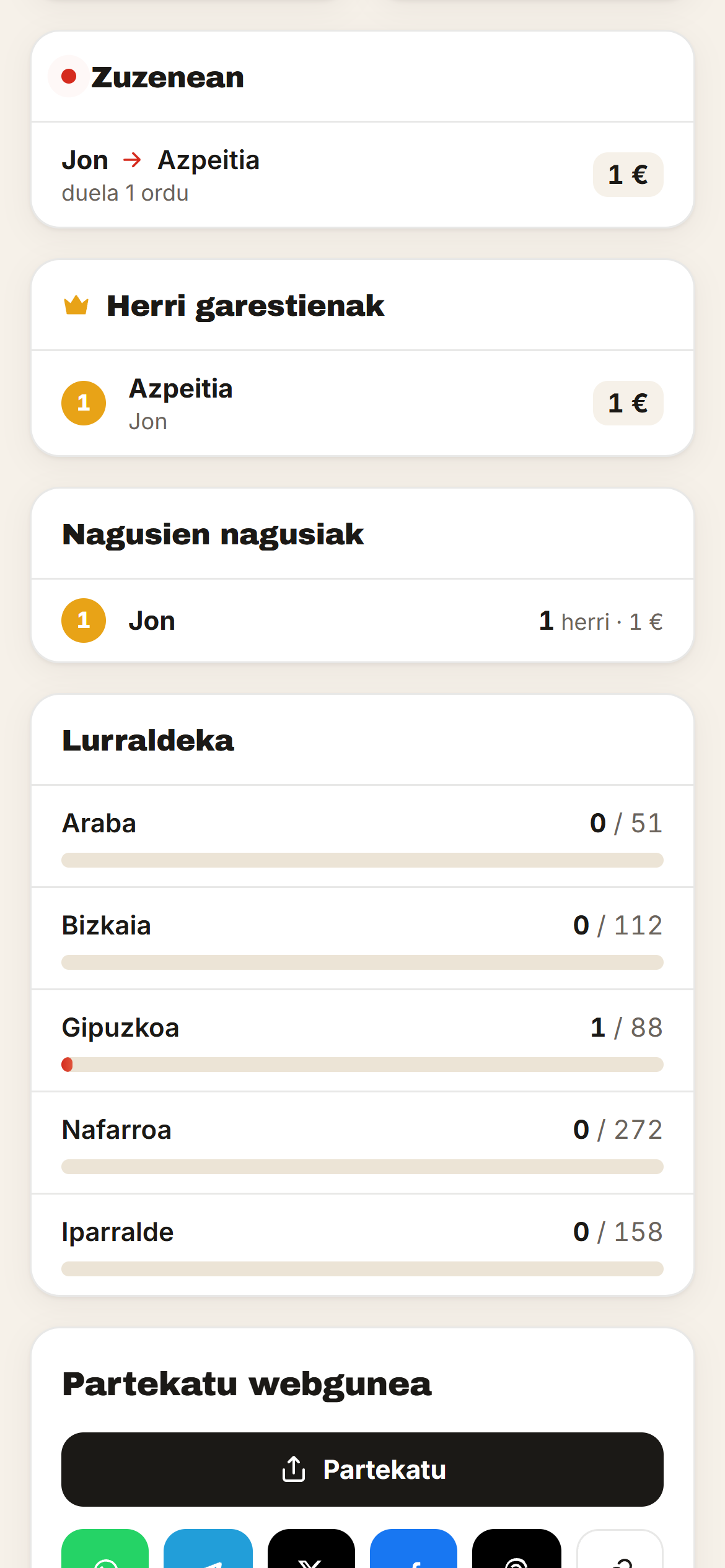Click the rank 1 badge beside Azpeitia

tap(84, 403)
